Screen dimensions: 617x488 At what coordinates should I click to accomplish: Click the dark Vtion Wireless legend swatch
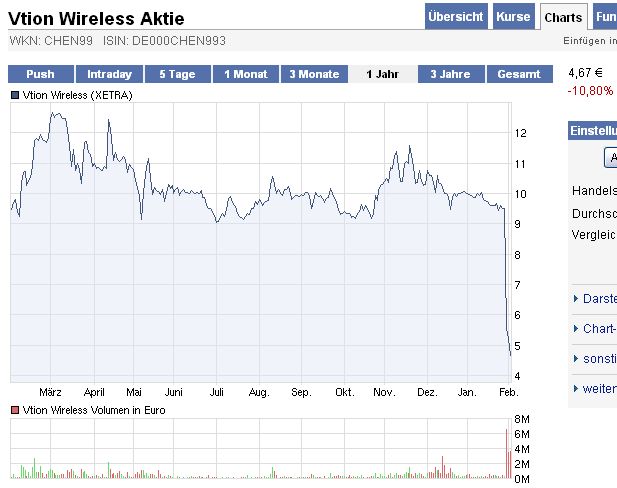tap(15, 95)
